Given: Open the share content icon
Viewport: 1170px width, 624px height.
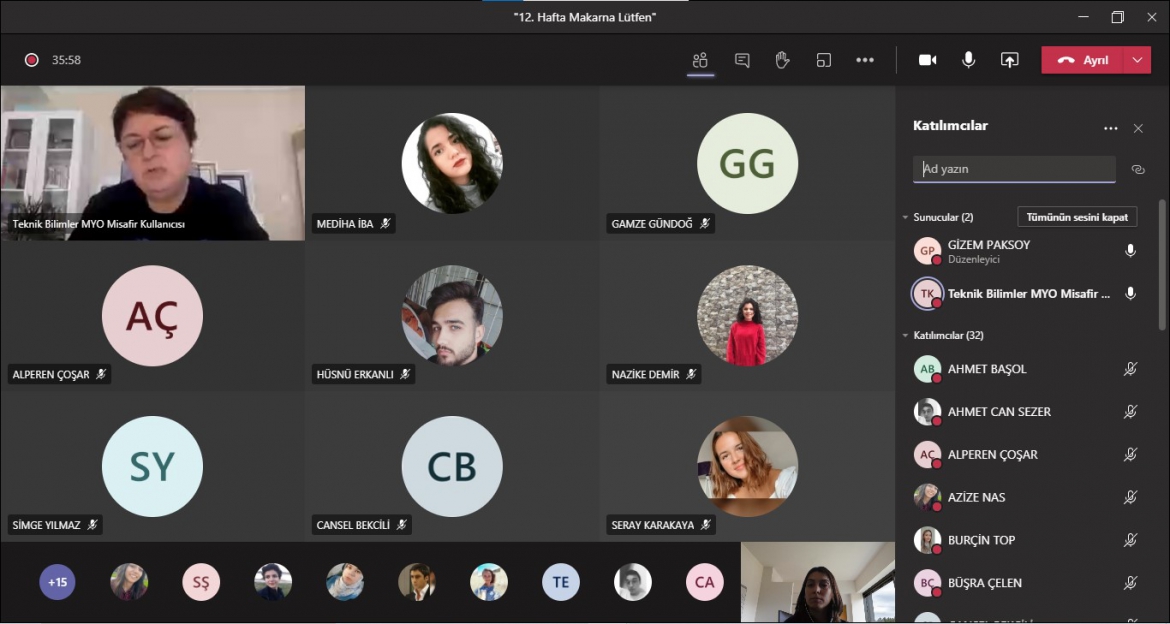Looking at the screenshot, I should click(x=1010, y=60).
